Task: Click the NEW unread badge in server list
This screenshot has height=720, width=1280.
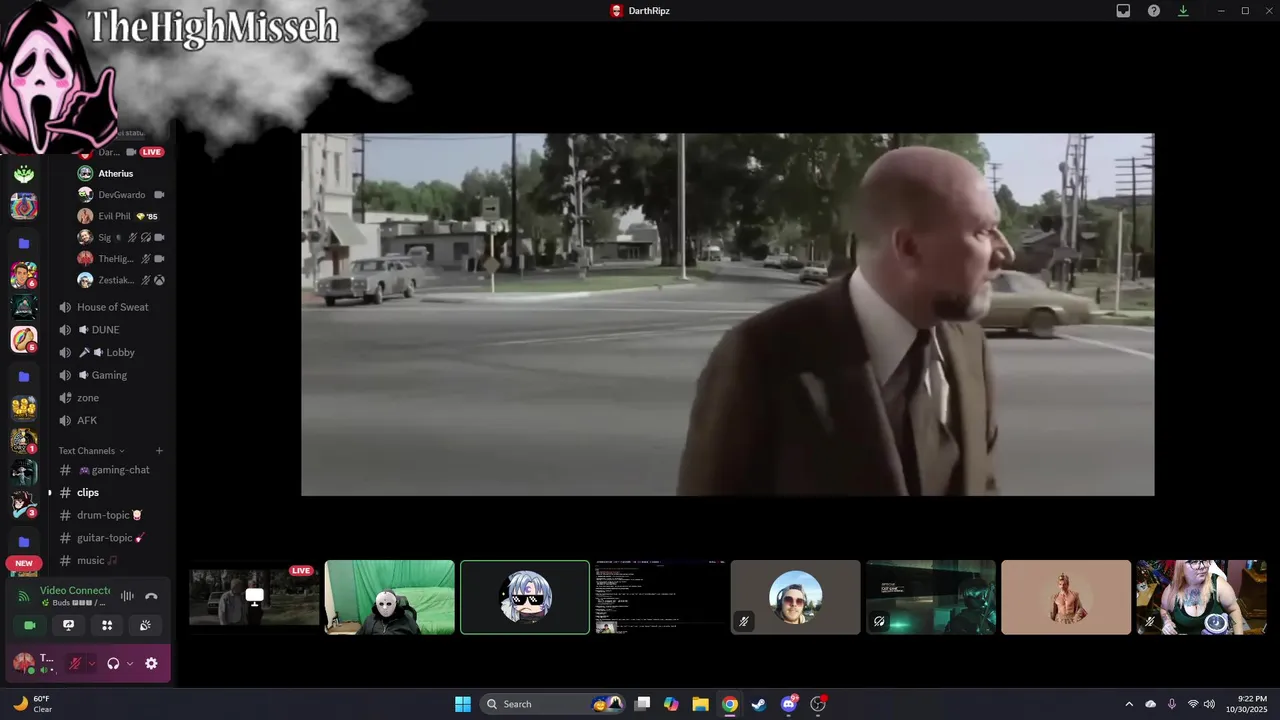Action: [24, 563]
